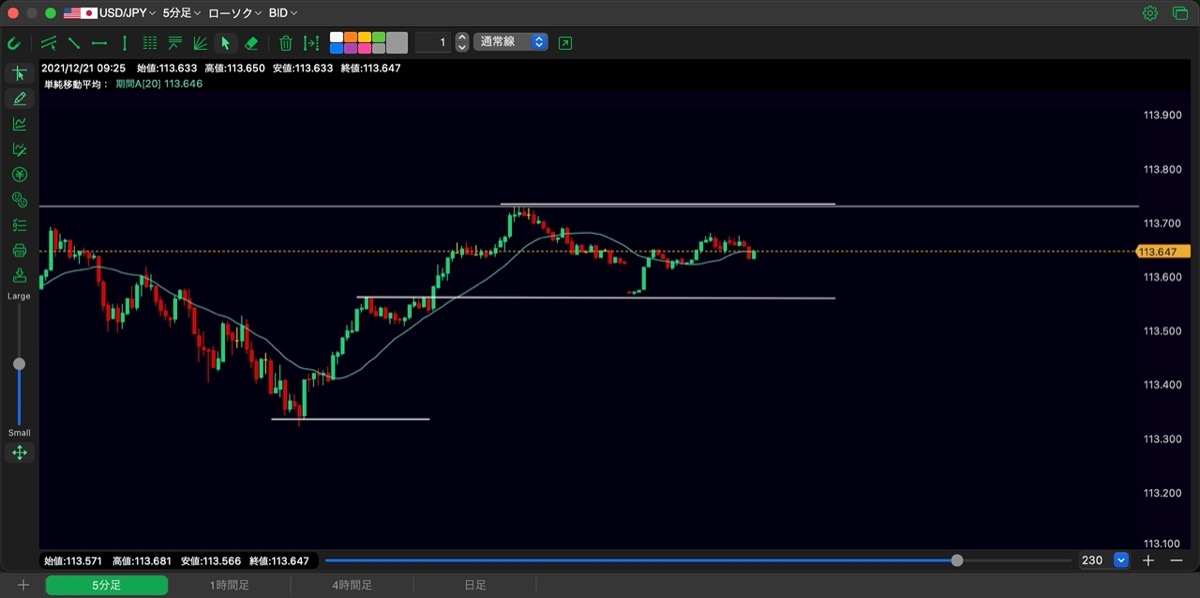The width and height of the screenshot is (1200, 598).
Task: Pick the vertical line drawing tool
Action: click(x=124, y=43)
